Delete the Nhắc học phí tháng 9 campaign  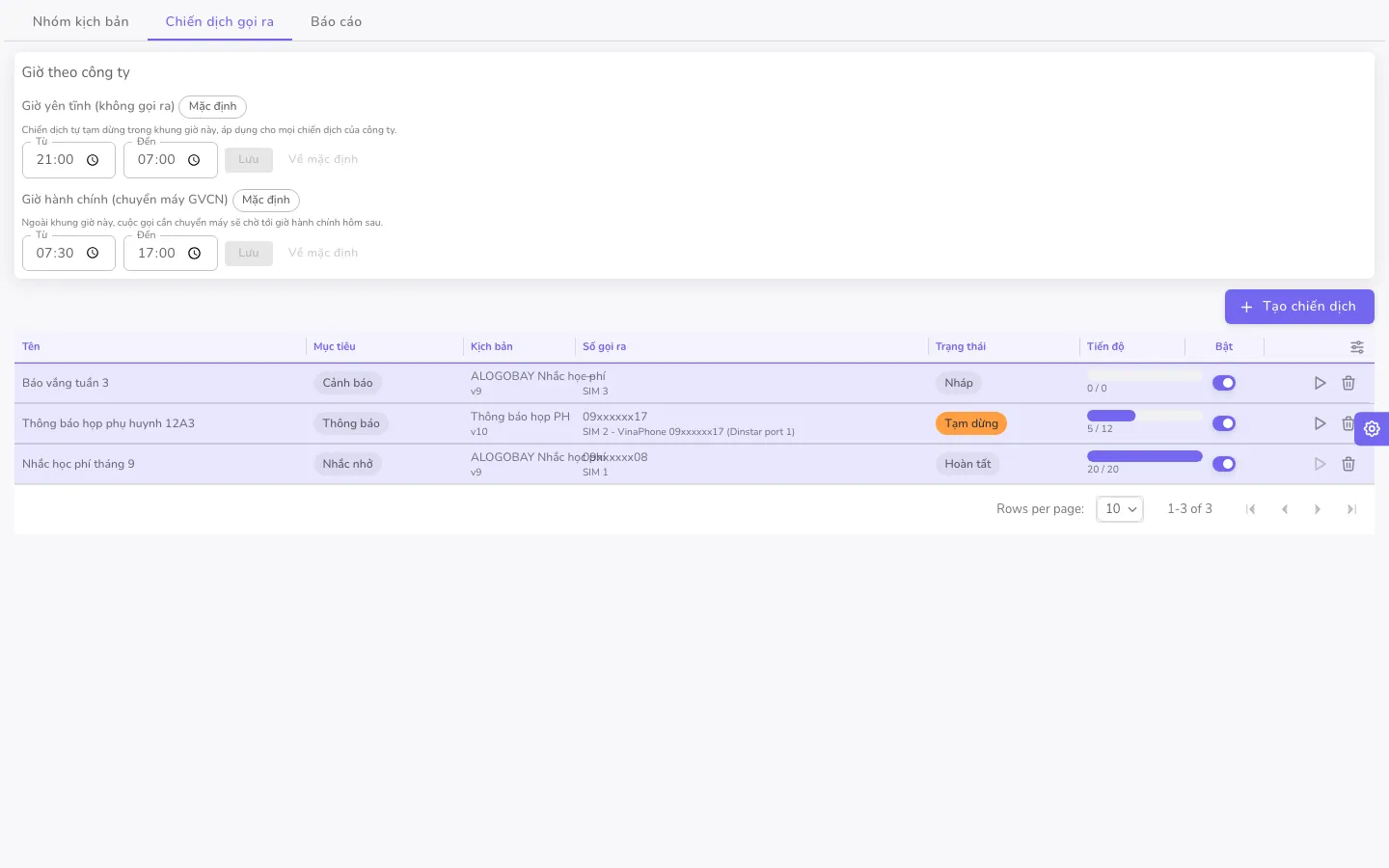coord(1348,464)
